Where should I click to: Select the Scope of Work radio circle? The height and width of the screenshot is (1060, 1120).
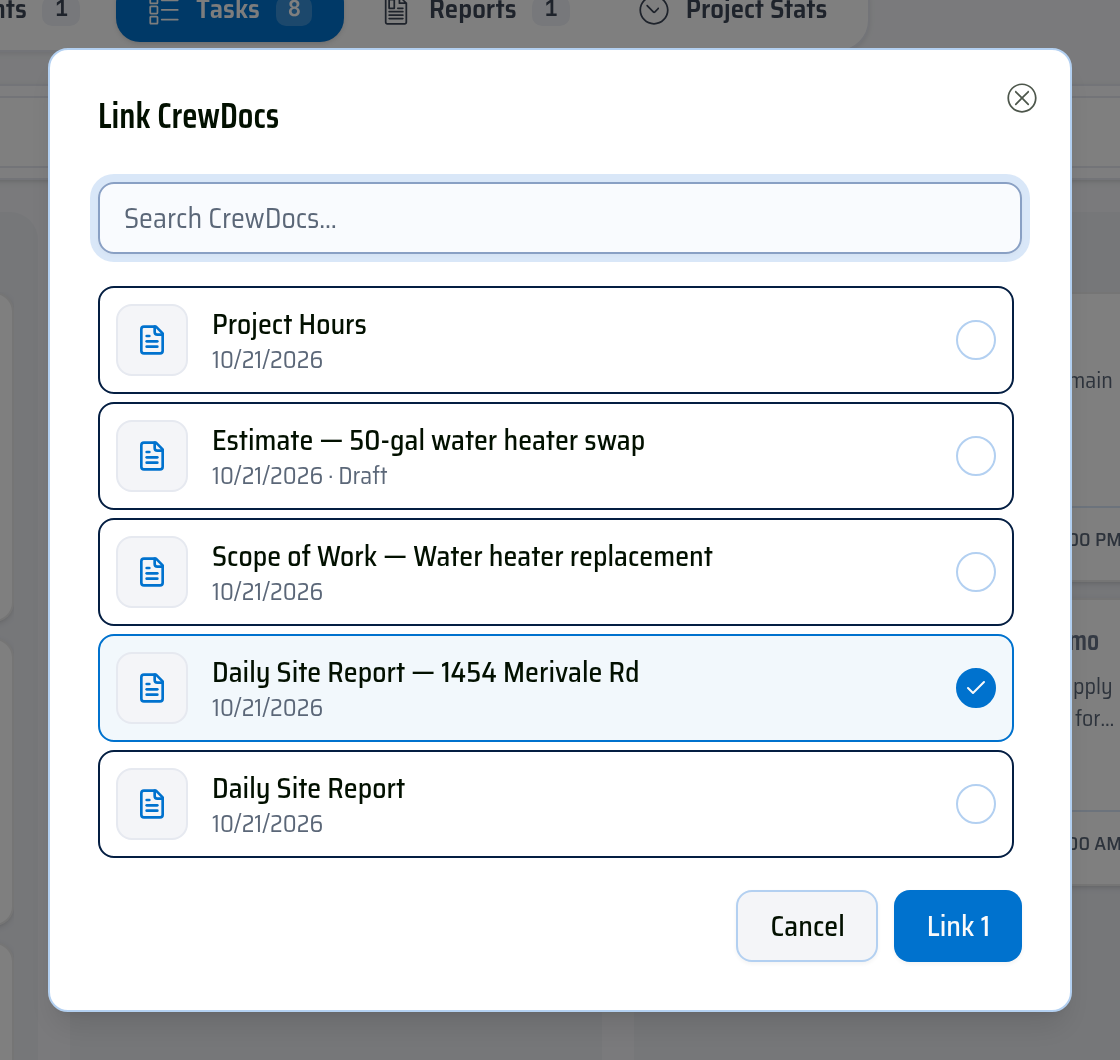pos(975,572)
